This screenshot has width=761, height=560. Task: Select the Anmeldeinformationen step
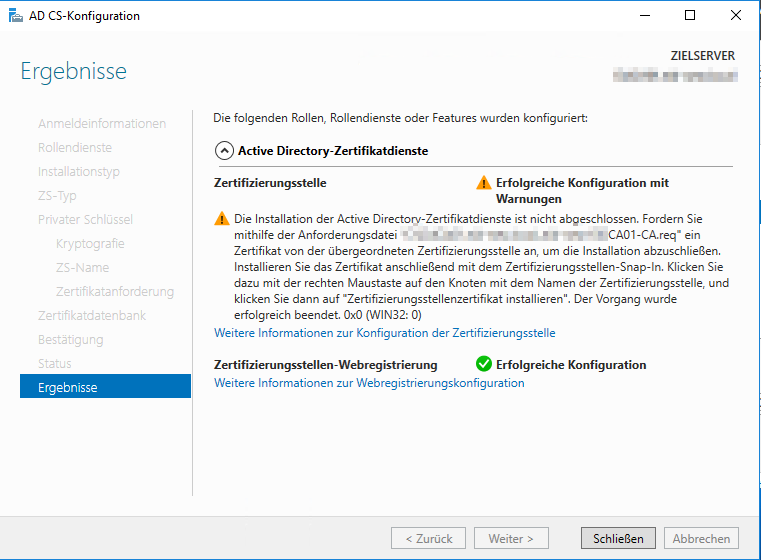click(102, 124)
